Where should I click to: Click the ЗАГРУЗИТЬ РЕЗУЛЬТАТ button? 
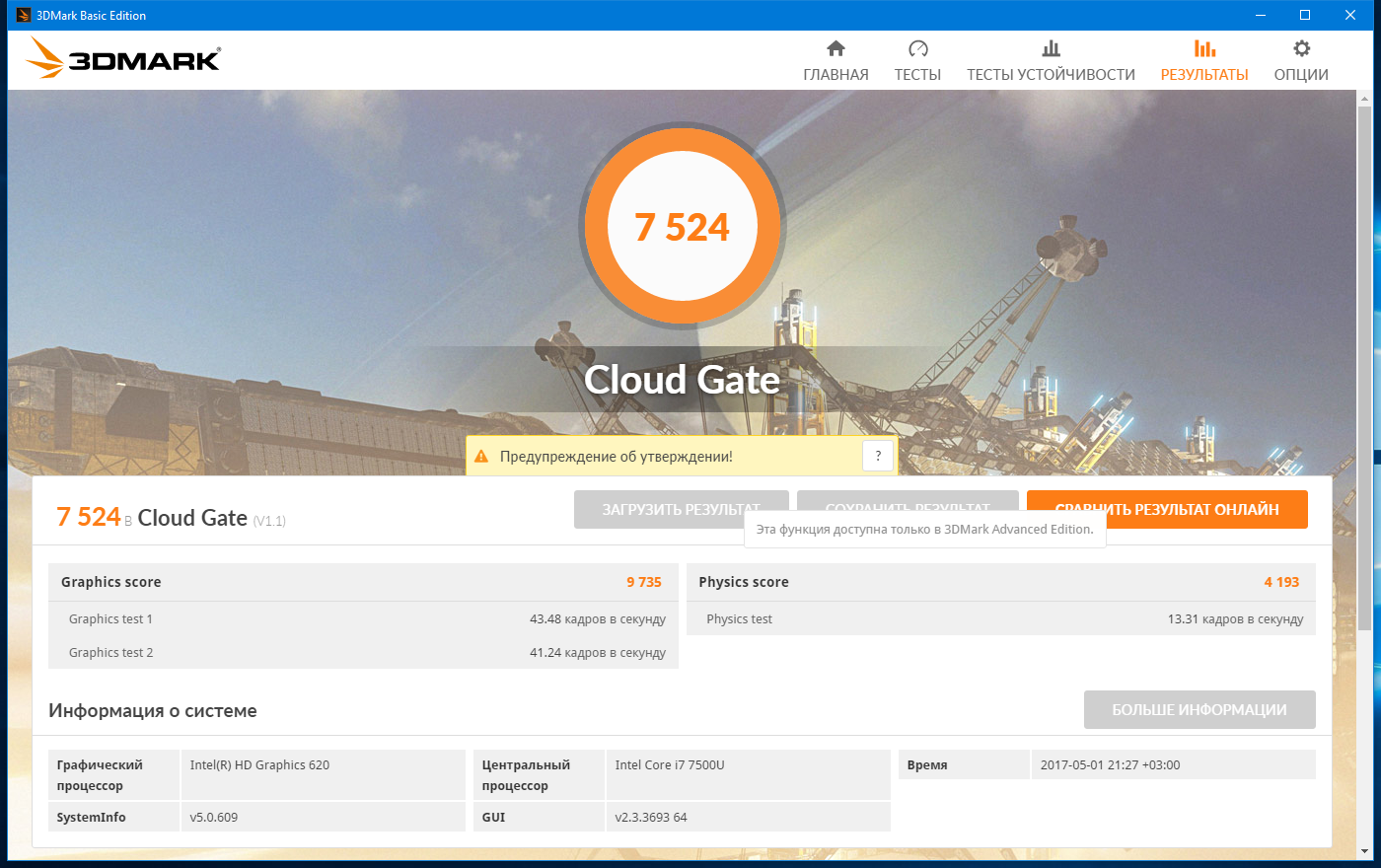click(682, 509)
